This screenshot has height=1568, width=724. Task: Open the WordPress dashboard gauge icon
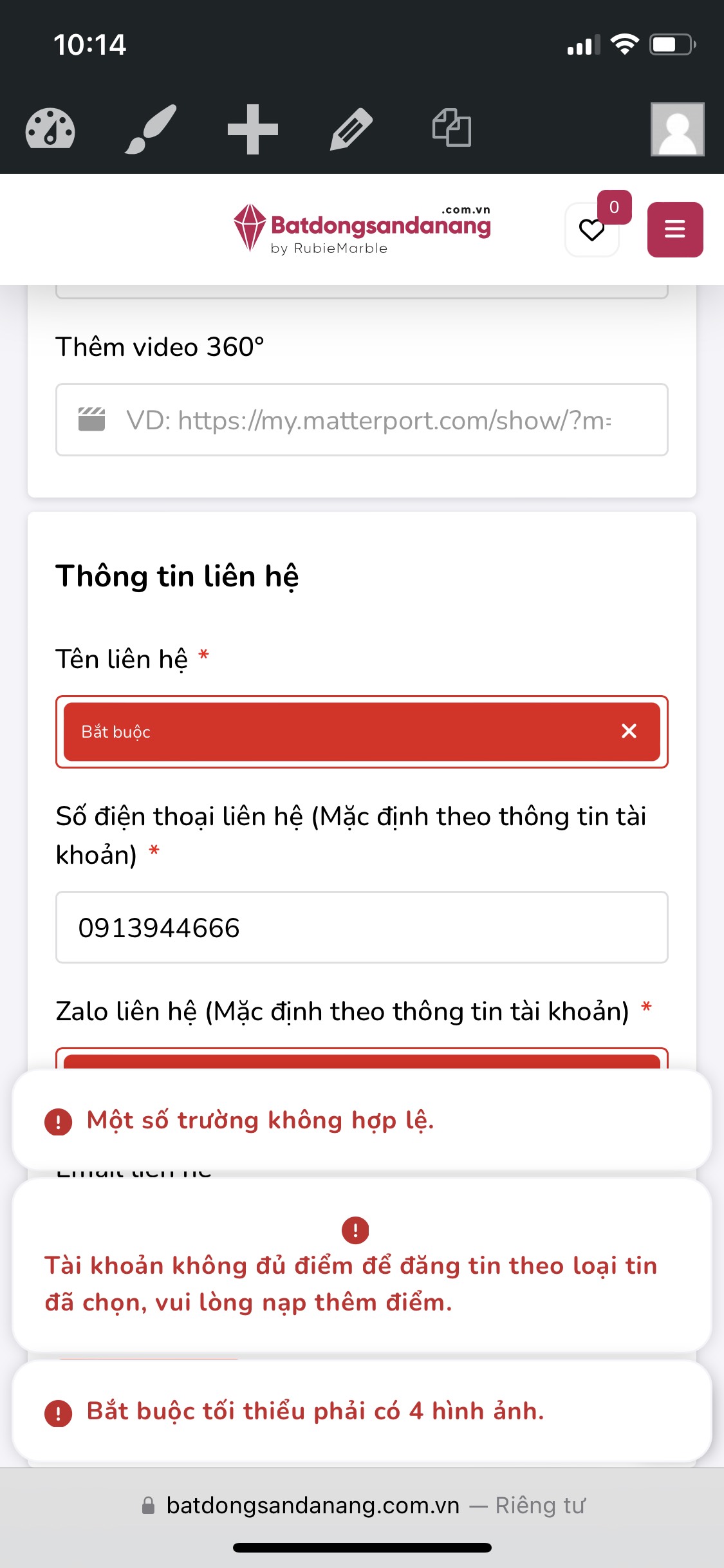[x=50, y=129]
